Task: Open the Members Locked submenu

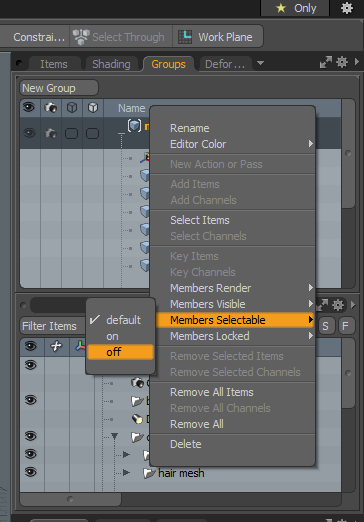Action: [232, 336]
